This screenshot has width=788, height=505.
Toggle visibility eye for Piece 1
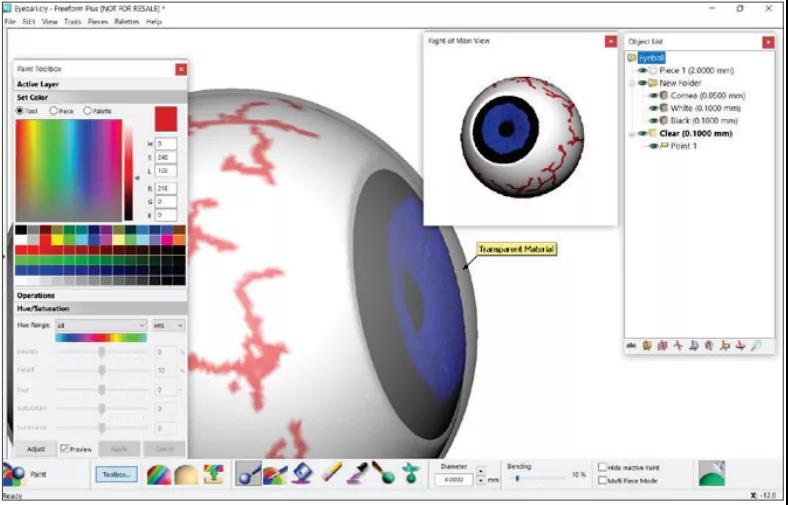pyautogui.click(x=643, y=71)
